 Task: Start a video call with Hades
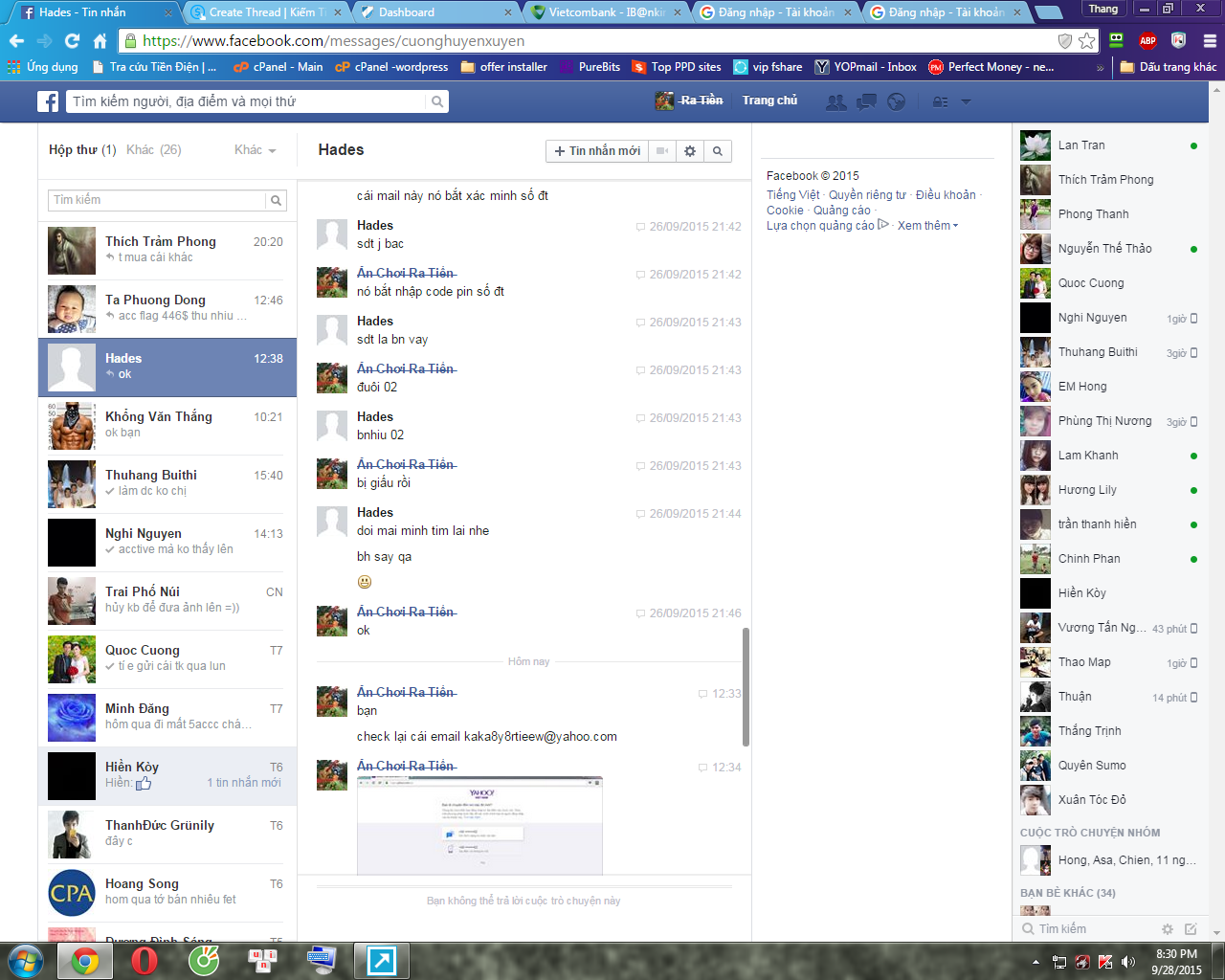[x=661, y=151]
